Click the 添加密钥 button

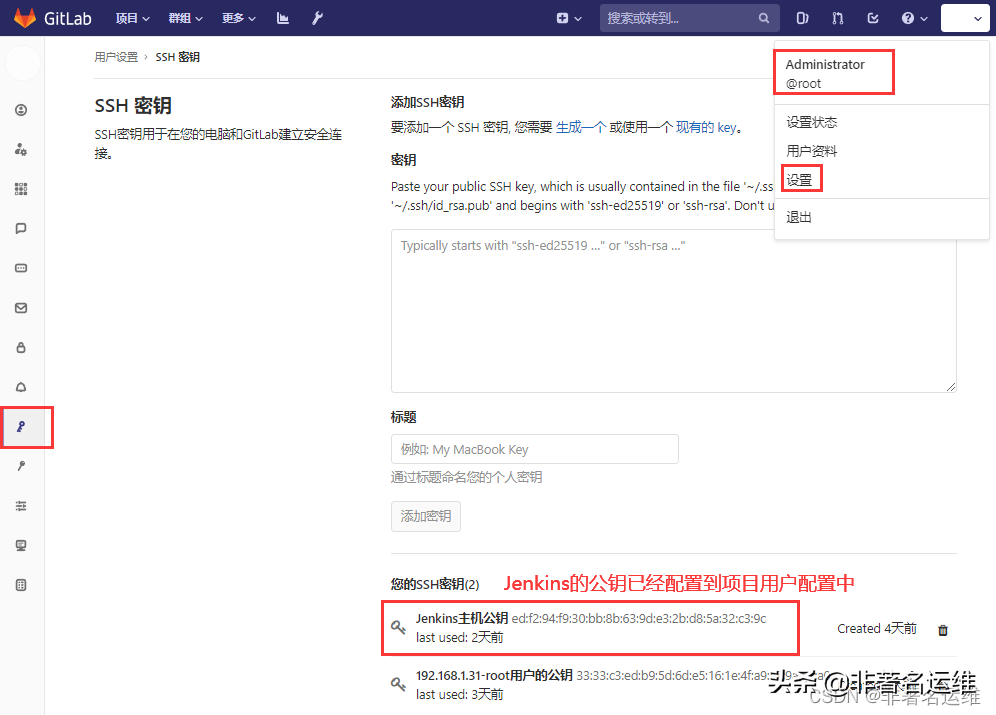tap(425, 517)
